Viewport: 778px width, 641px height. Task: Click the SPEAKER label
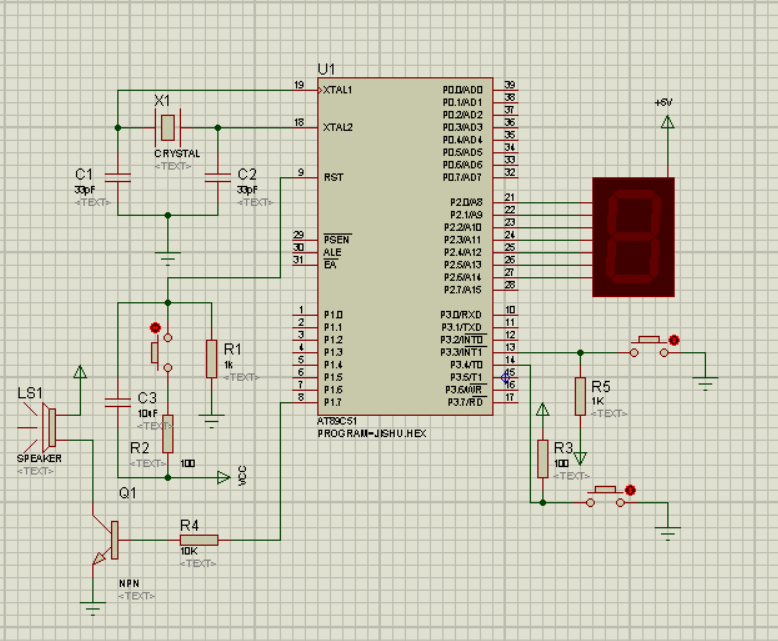click(x=39, y=458)
